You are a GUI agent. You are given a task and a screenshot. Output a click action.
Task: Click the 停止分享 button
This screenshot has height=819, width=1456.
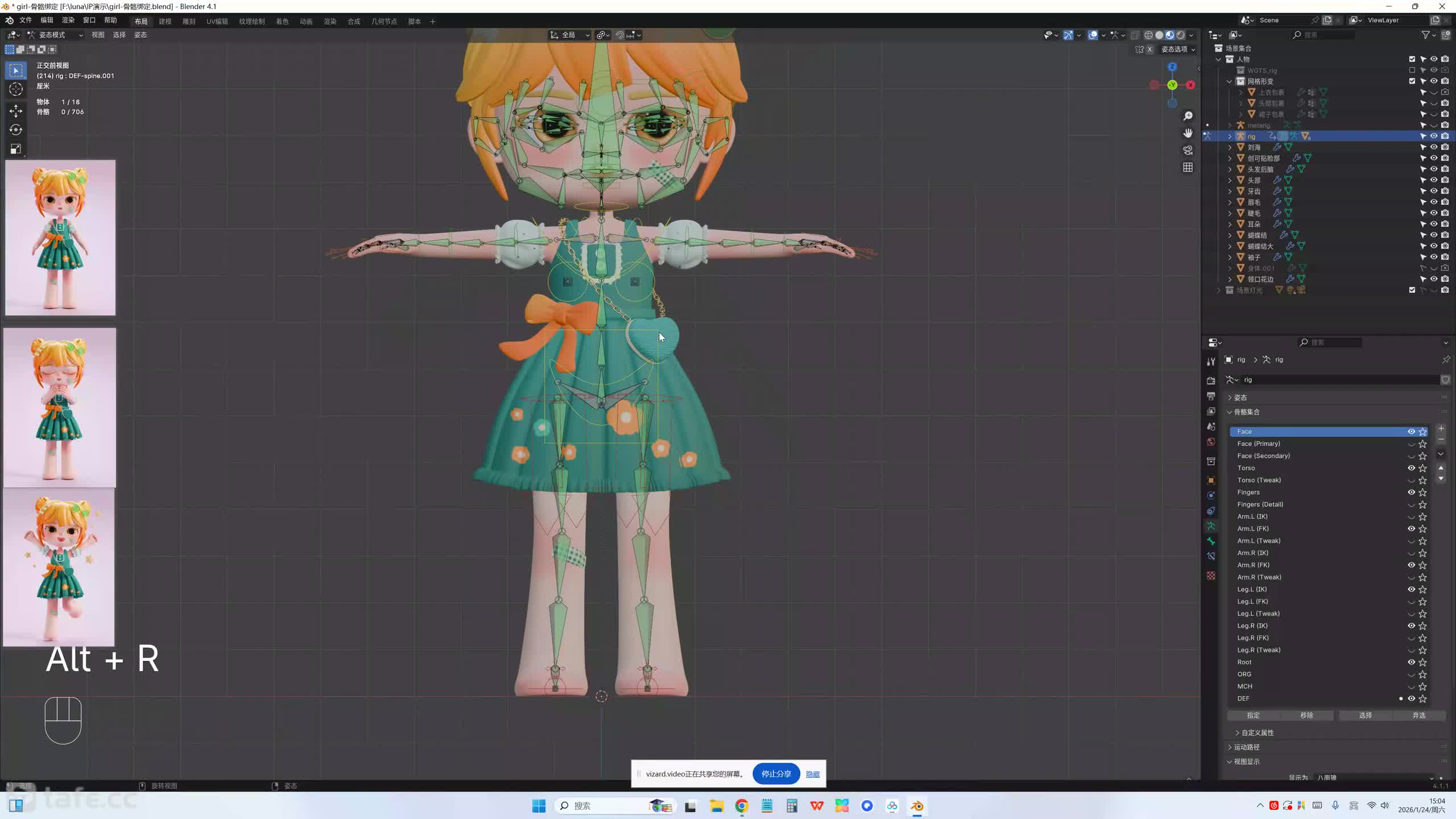pos(776,774)
